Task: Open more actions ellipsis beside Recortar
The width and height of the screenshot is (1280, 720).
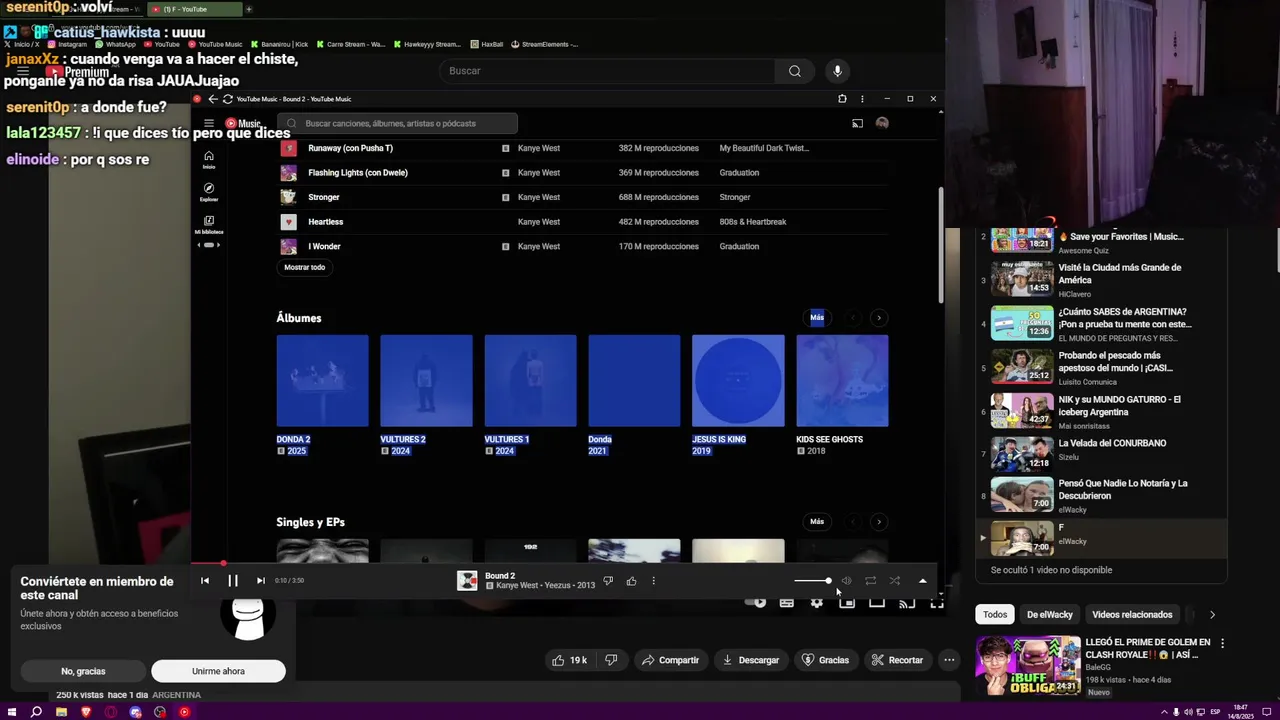Action: (949, 660)
